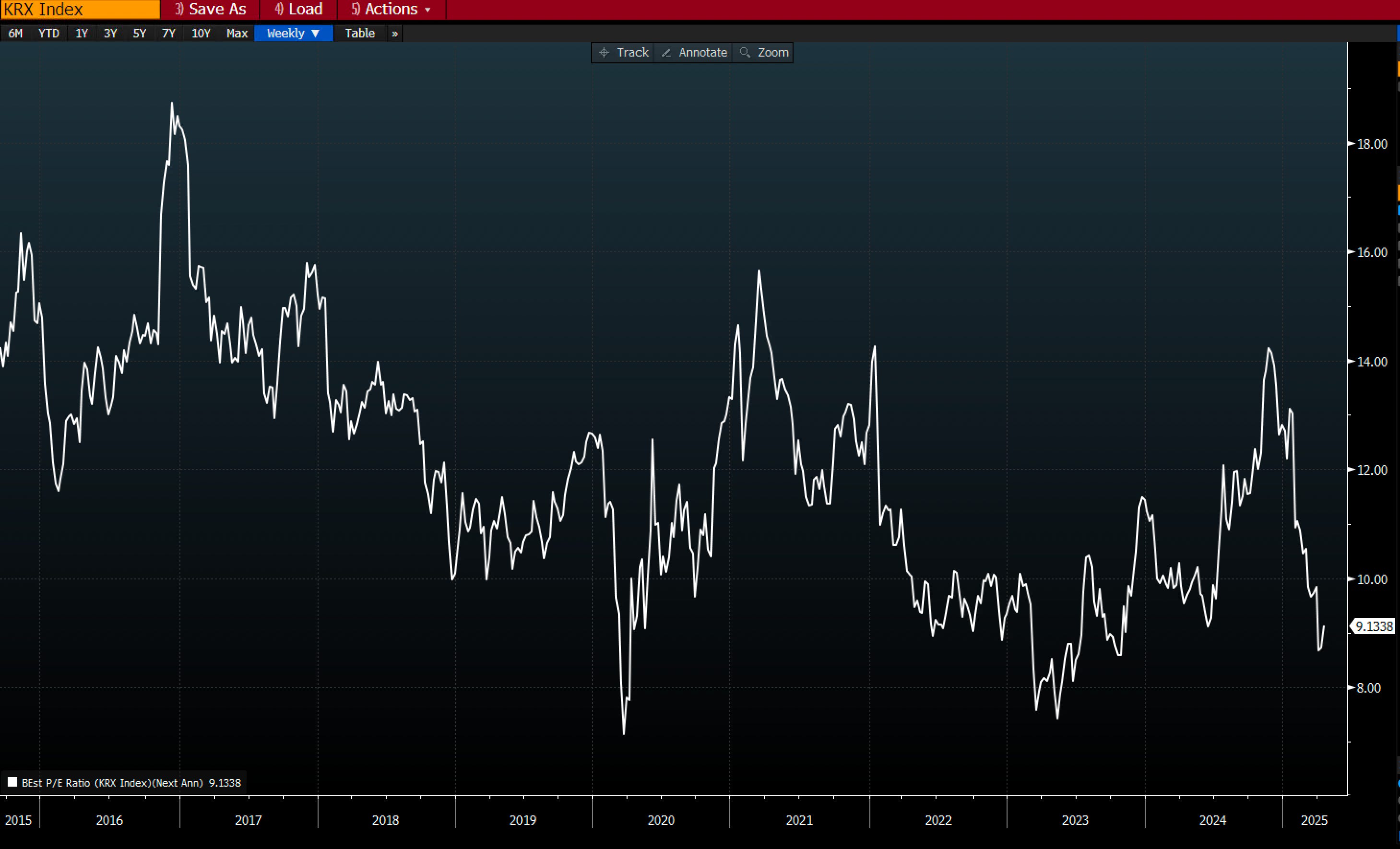Click the 9.1338 last value label
Image resolution: width=1400 pixels, height=849 pixels.
(1374, 626)
